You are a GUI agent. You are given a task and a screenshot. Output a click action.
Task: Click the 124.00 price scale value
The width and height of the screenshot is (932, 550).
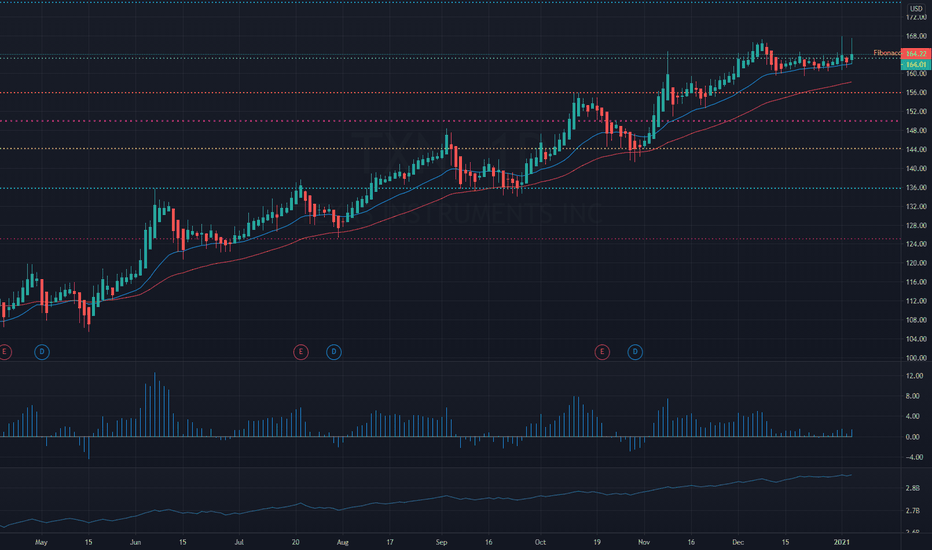(916, 244)
